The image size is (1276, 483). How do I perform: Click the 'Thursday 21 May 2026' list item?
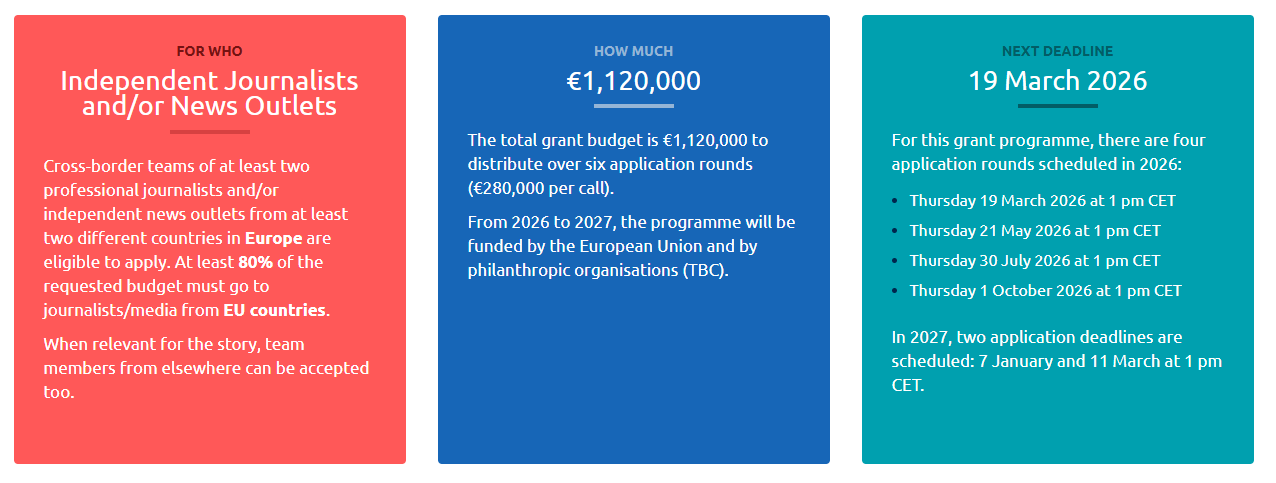1035,230
